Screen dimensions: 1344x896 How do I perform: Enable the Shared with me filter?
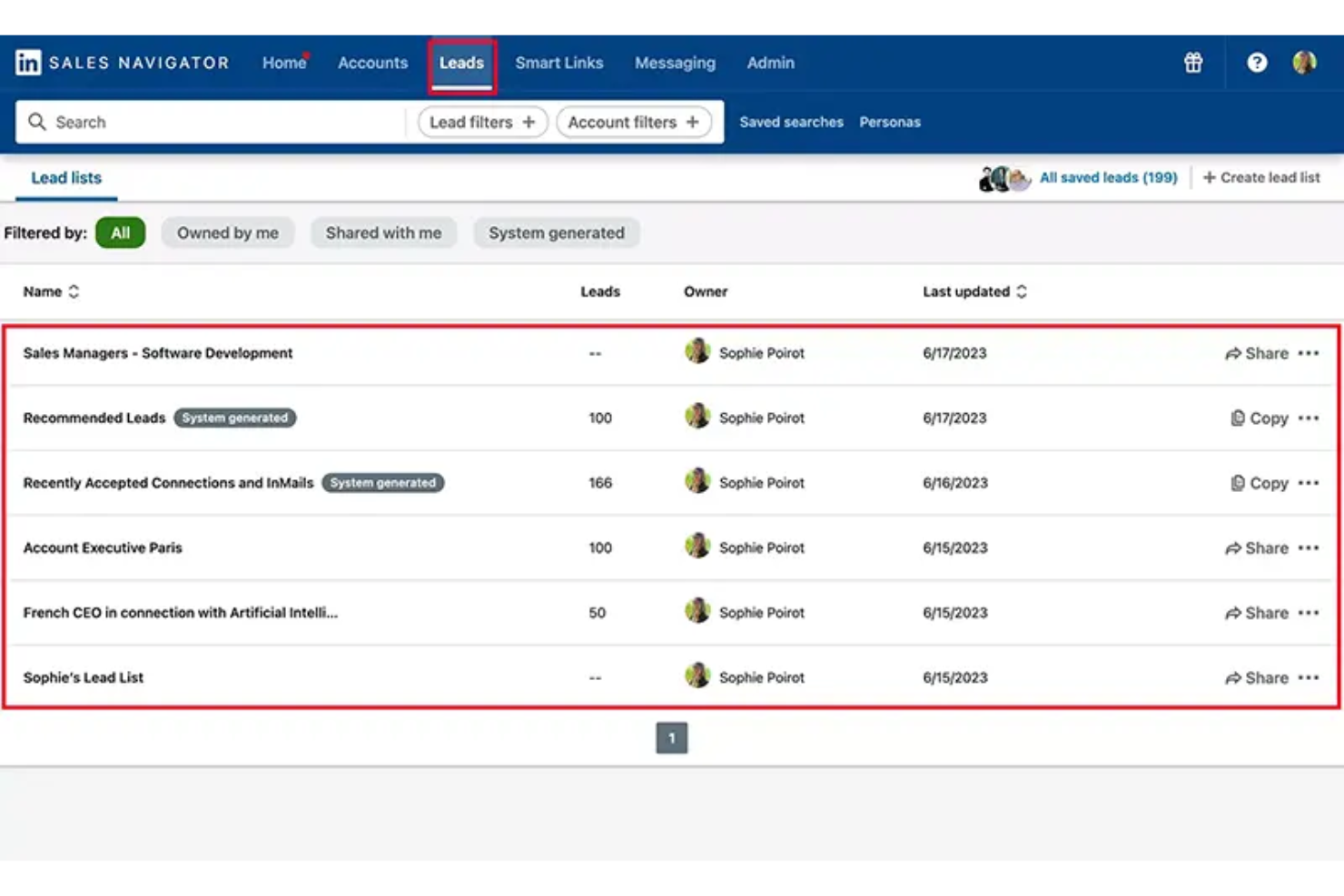tap(383, 232)
